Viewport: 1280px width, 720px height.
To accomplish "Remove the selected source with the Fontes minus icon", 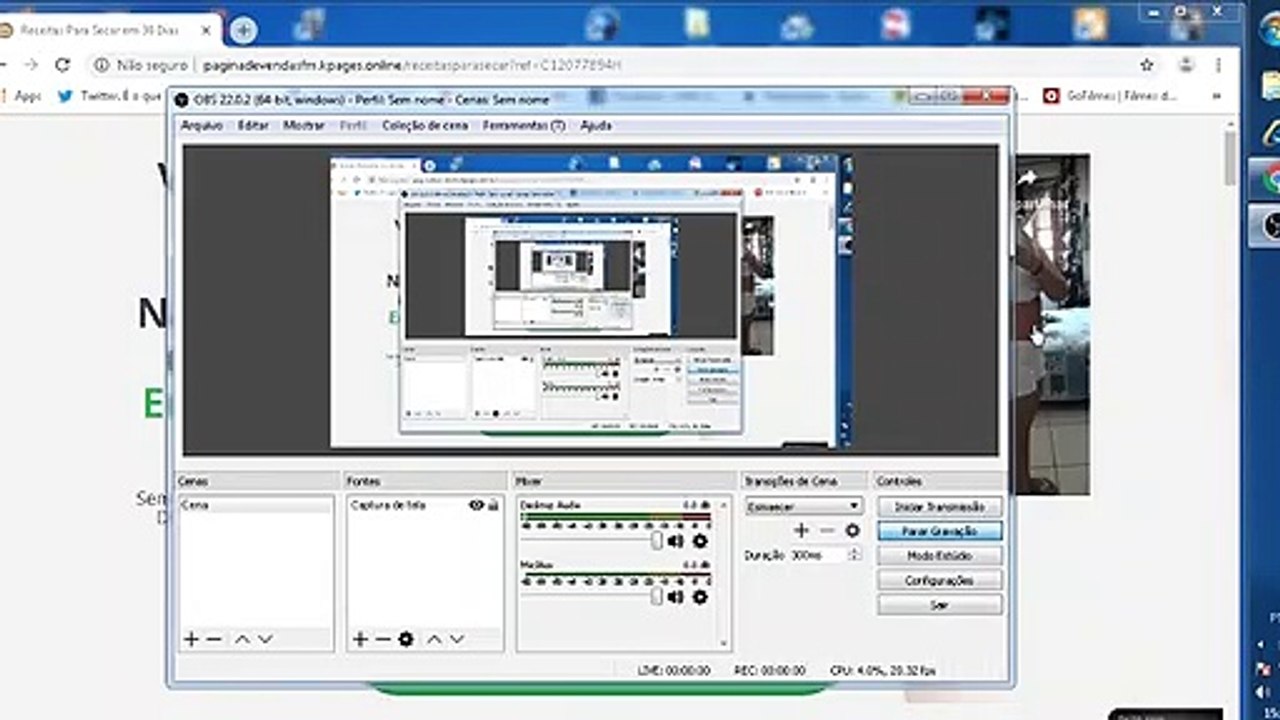I will [382, 639].
